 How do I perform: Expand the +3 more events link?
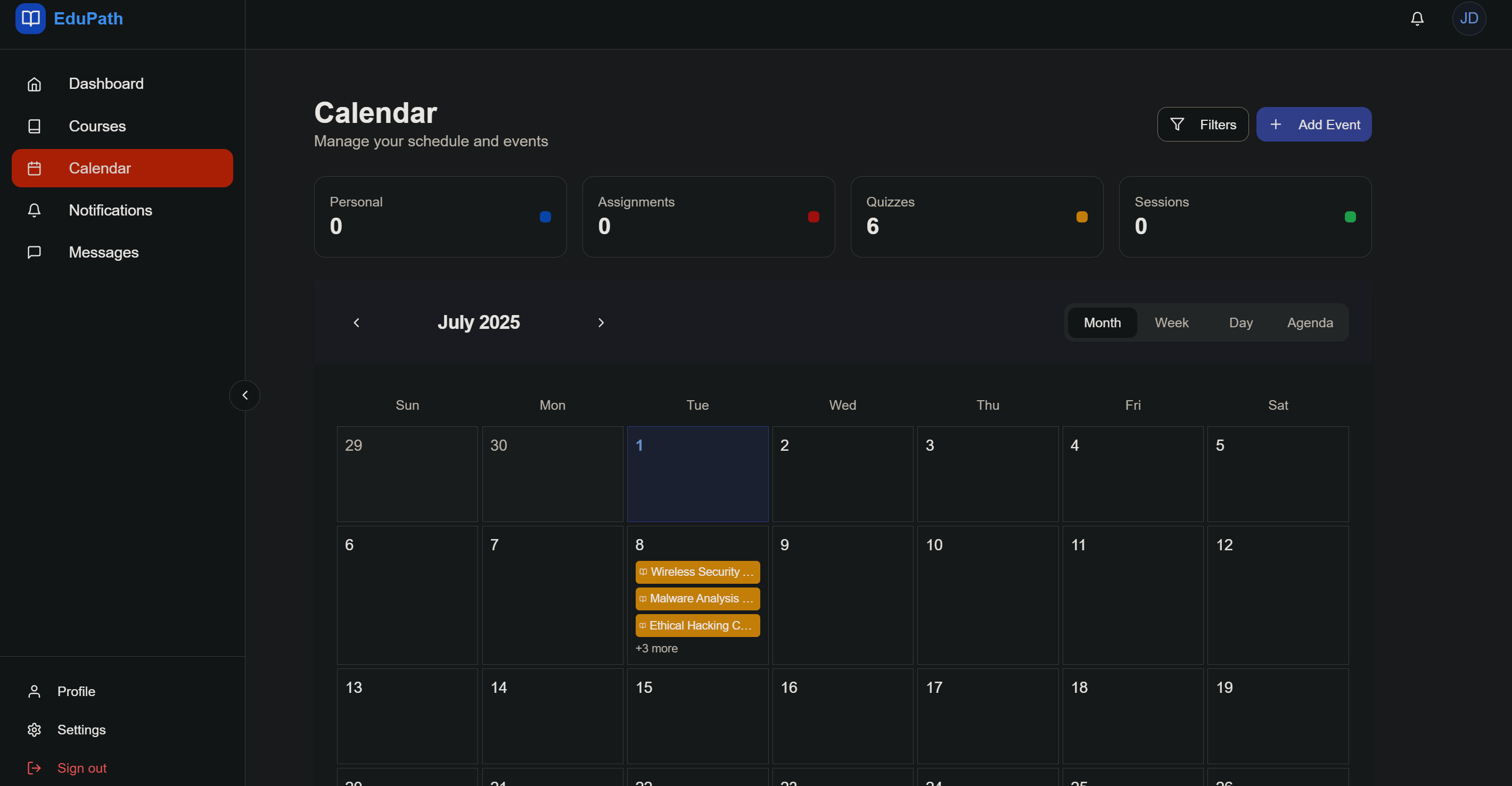click(x=656, y=648)
